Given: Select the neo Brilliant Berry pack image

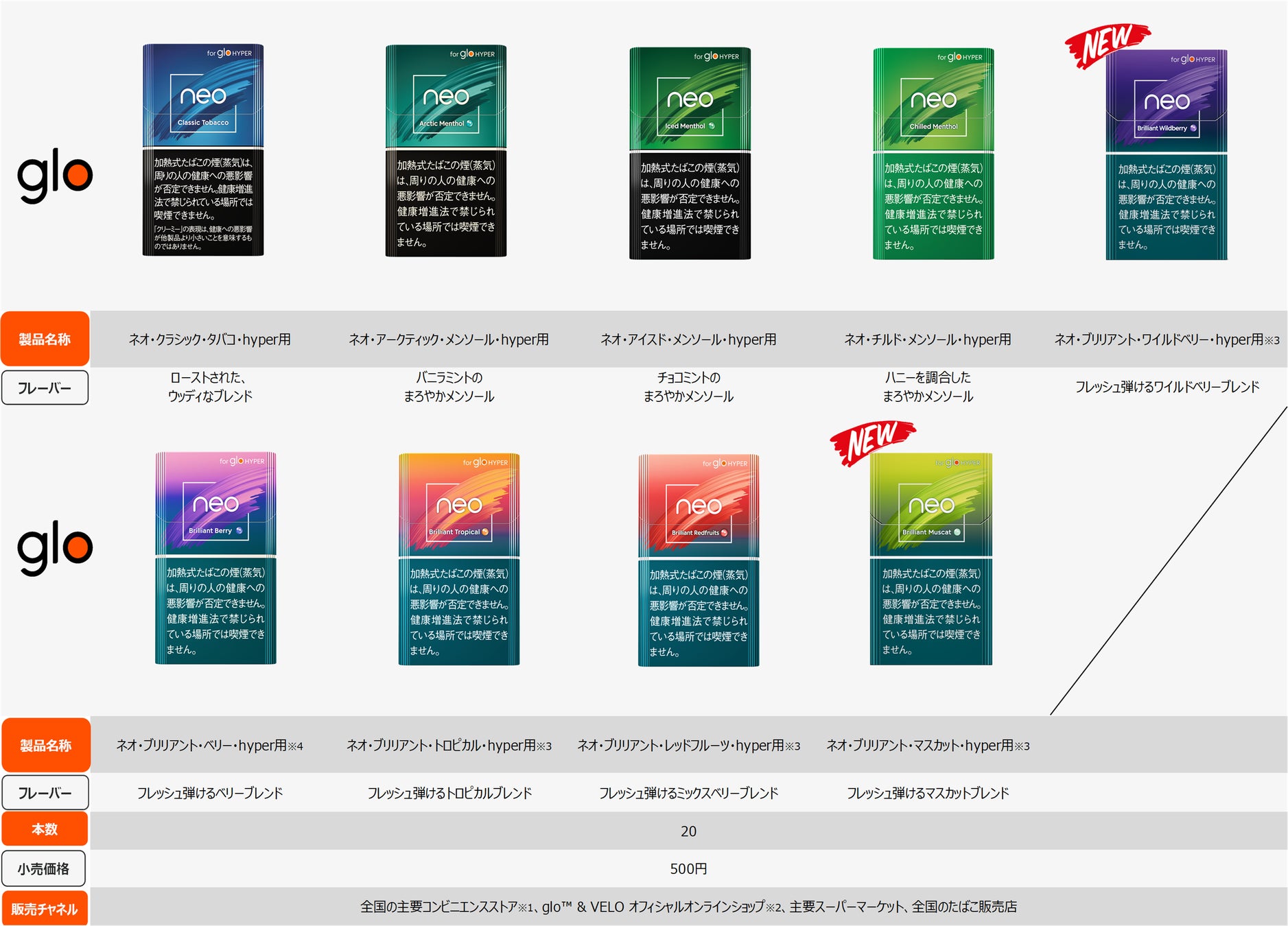Looking at the screenshot, I should (215, 558).
